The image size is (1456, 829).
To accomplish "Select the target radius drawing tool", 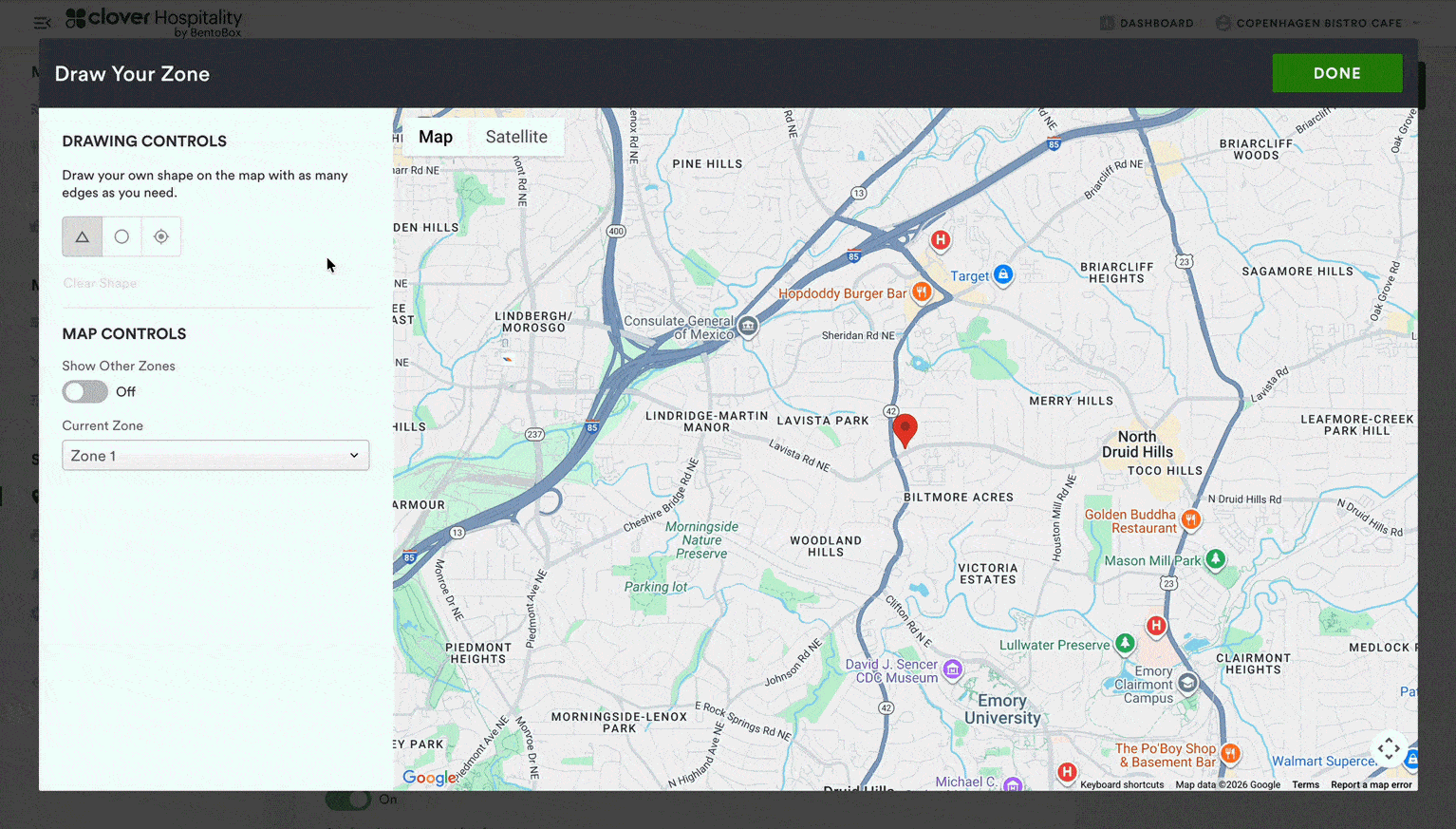I will coord(161,236).
